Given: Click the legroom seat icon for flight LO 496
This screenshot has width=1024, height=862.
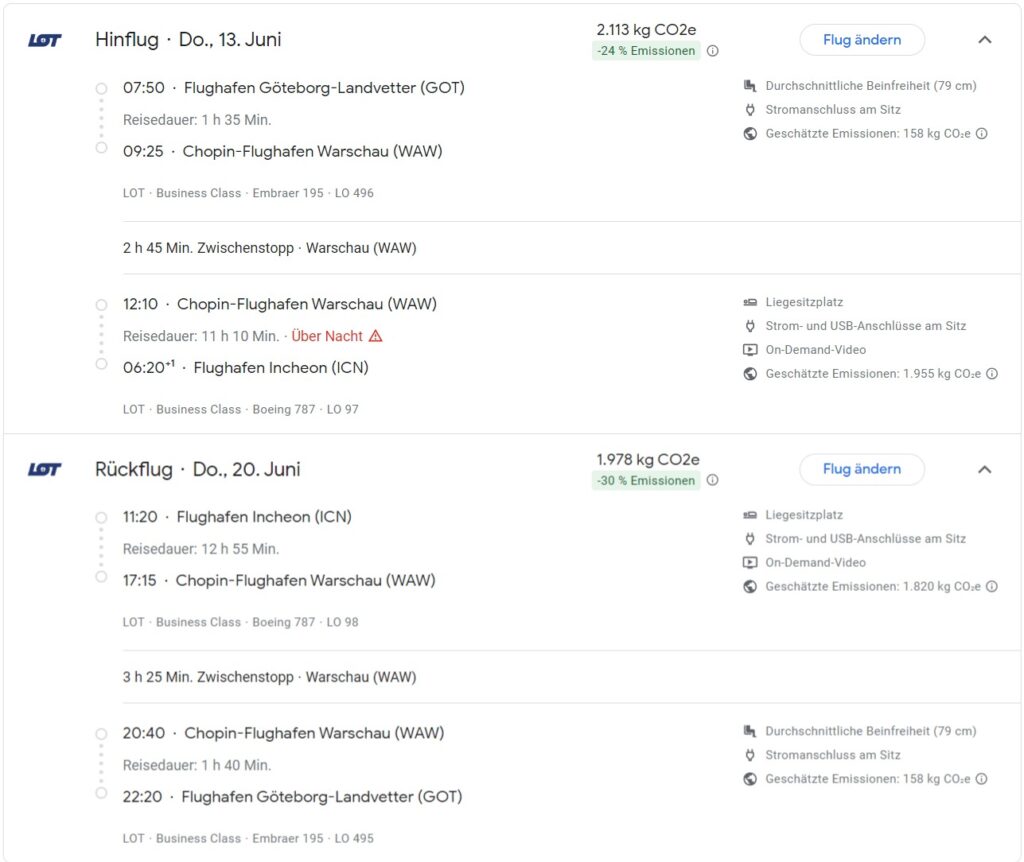Looking at the screenshot, I should (x=750, y=86).
